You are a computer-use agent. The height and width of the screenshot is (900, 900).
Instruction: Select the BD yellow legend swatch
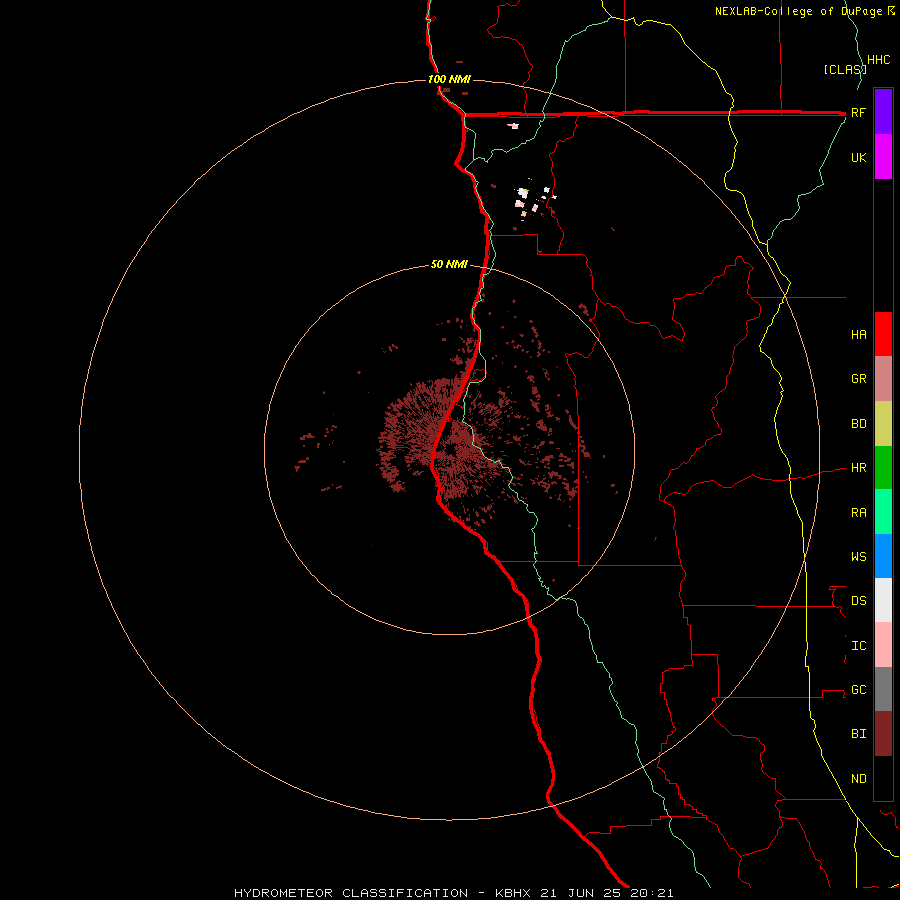[x=883, y=424]
